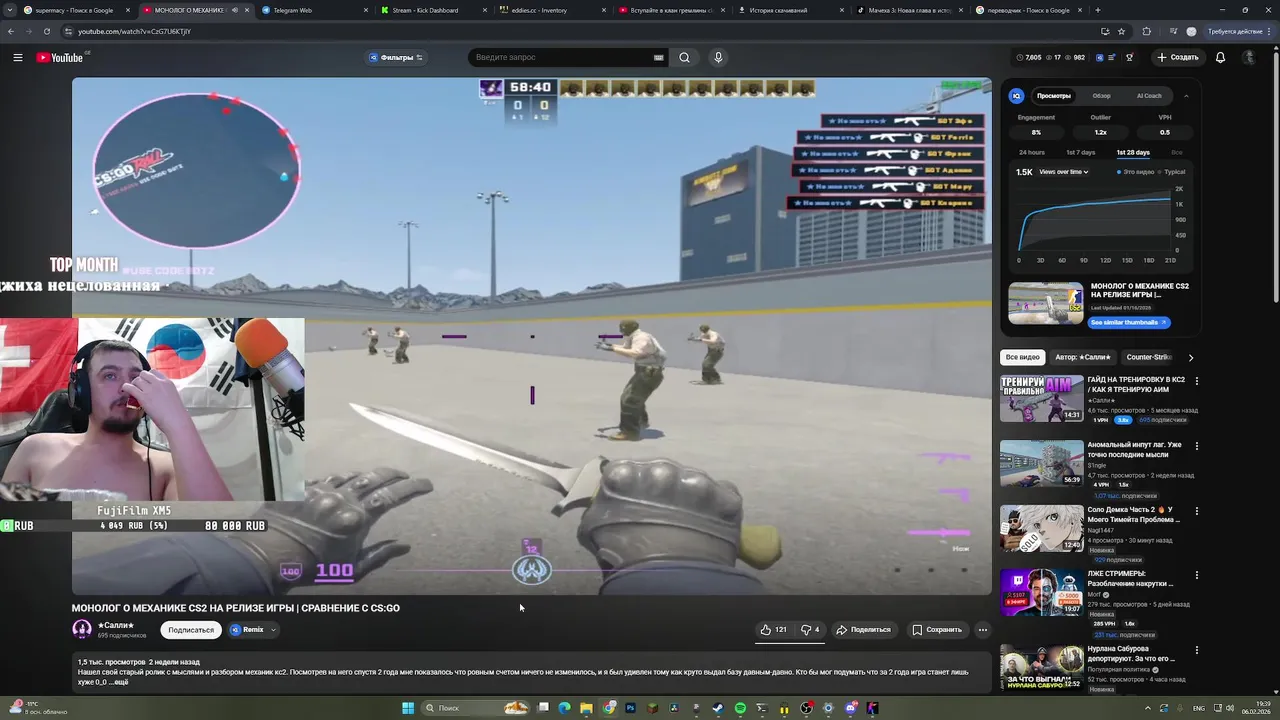Screen dimensions: 1280x720
Task: Expand the Remix dropdown arrow
Action: coord(273,630)
